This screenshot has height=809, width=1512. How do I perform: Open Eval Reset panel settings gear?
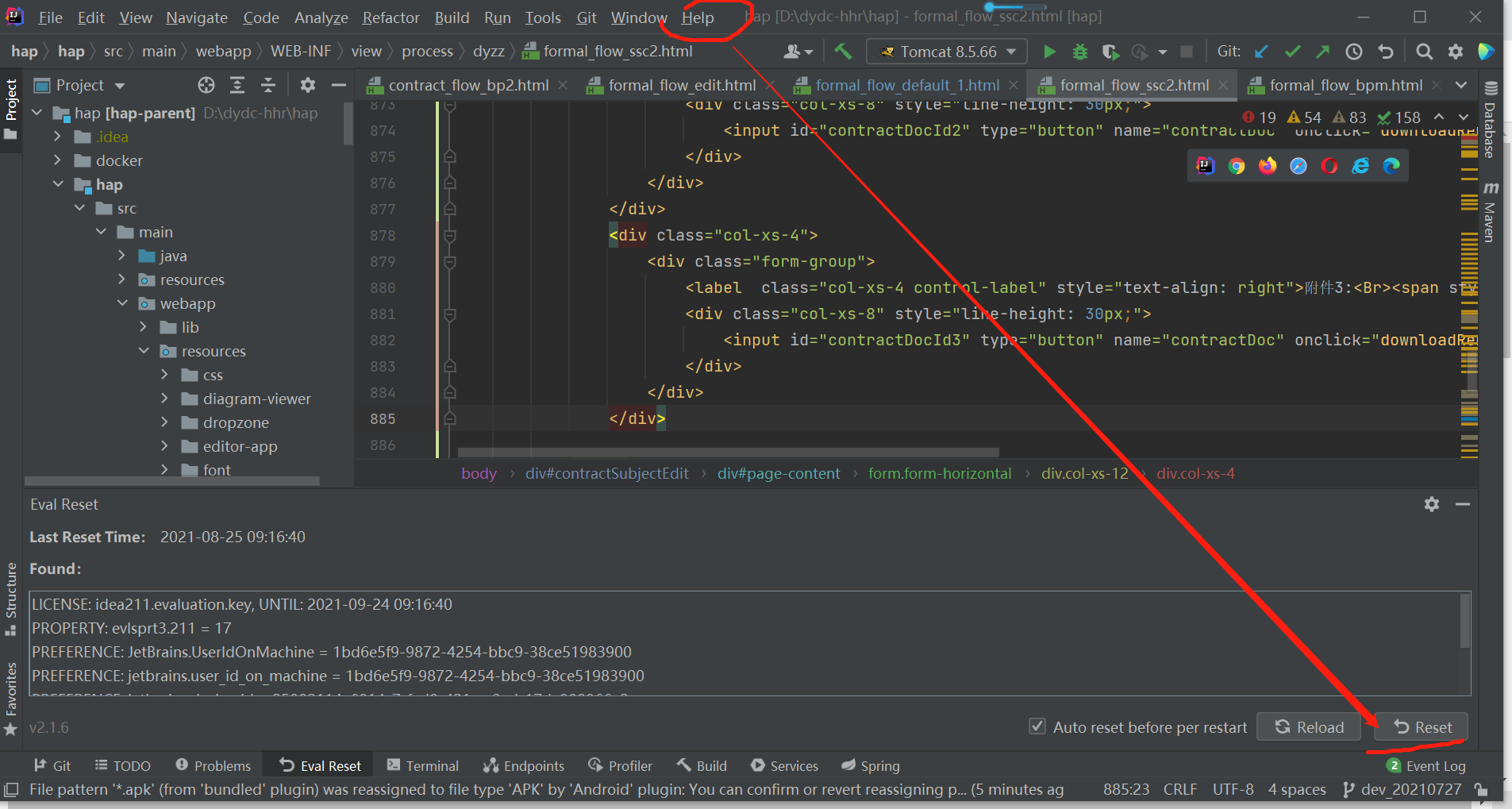tap(1432, 504)
